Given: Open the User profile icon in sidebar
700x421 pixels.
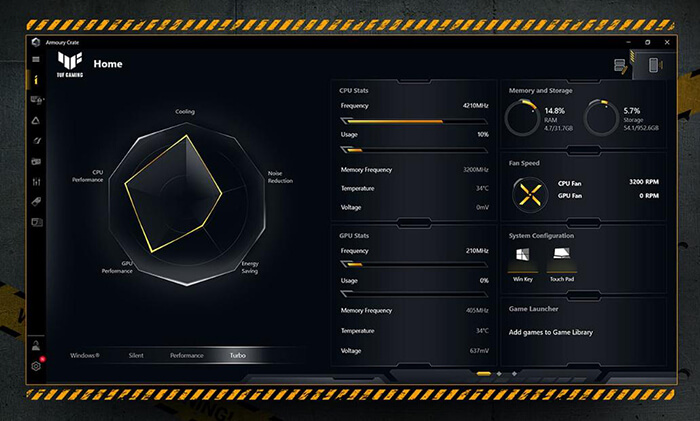Looking at the screenshot, I should pyautogui.click(x=36, y=345).
